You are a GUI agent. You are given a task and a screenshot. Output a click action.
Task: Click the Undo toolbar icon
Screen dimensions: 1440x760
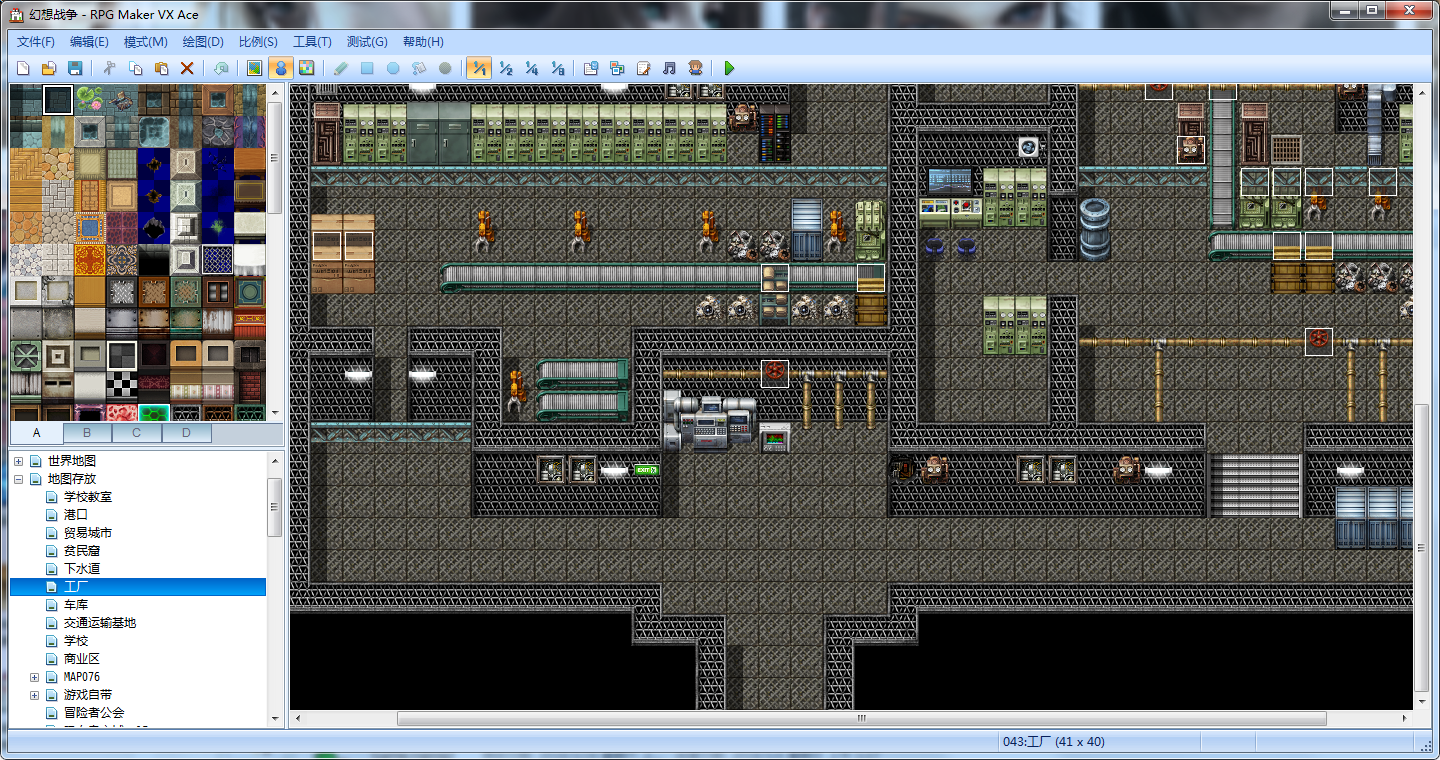pyautogui.click(x=221, y=68)
